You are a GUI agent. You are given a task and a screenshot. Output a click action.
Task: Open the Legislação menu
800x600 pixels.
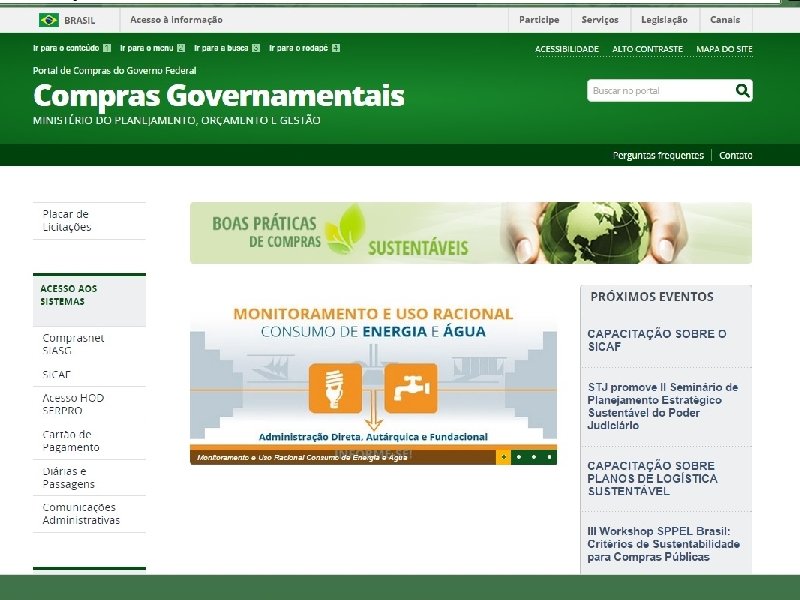click(x=664, y=20)
